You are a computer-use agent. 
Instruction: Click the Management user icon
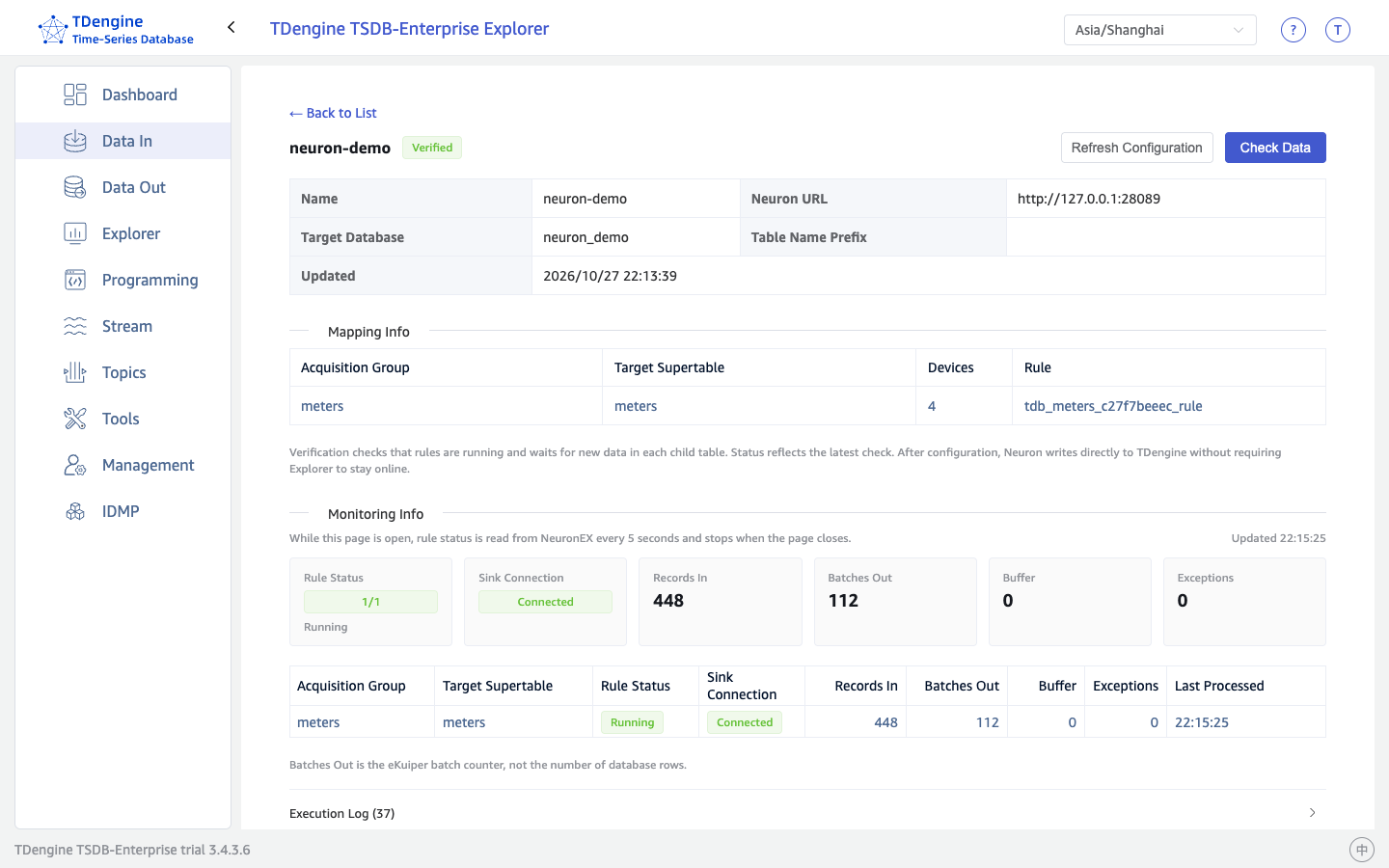click(75, 465)
